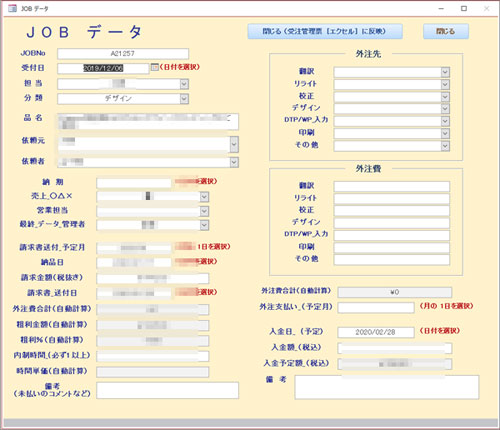Click 外注費 DTP/WP_入力 field
Viewport: 500px width, 430px height.
pos(392,235)
